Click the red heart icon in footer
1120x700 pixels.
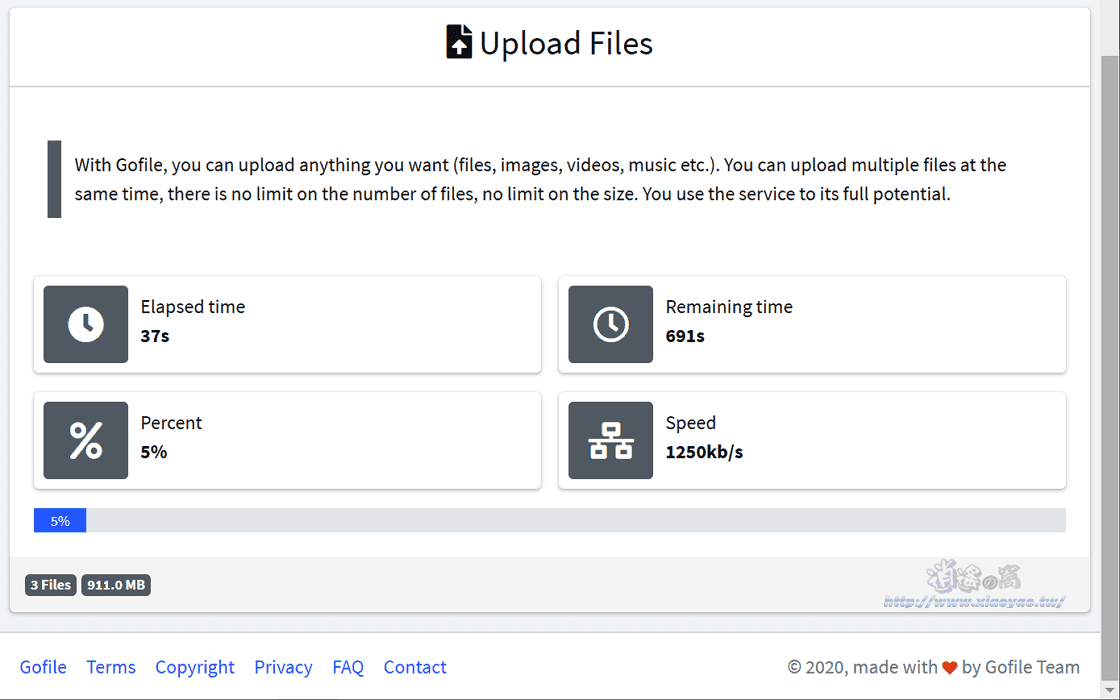coord(949,668)
